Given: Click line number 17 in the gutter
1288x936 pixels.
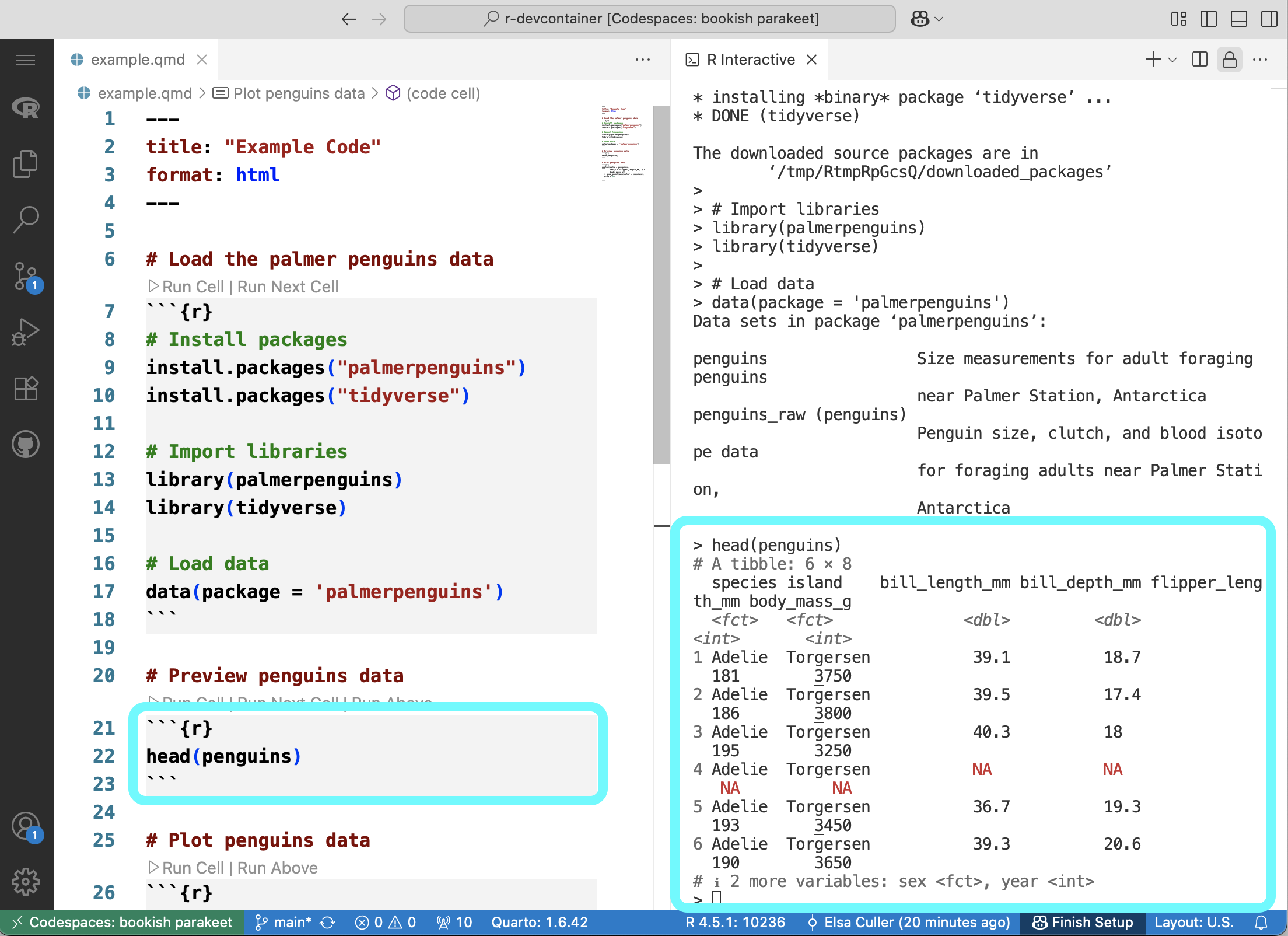Looking at the screenshot, I should point(104,592).
